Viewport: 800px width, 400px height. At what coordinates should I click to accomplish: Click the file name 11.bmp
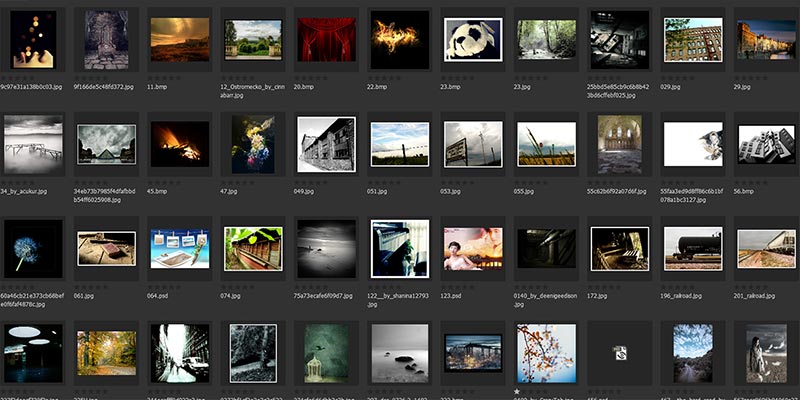pyautogui.click(x=157, y=87)
